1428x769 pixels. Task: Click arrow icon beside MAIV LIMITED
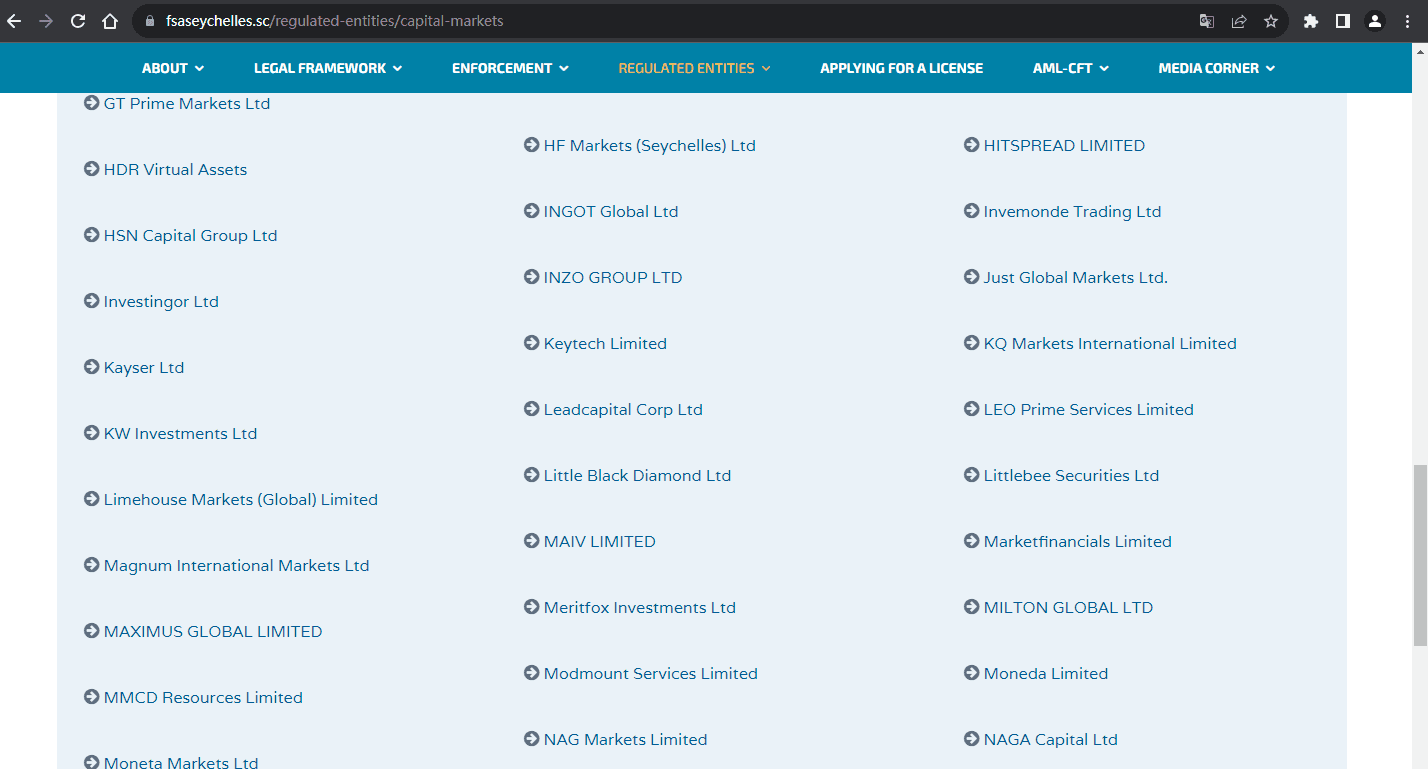point(532,541)
